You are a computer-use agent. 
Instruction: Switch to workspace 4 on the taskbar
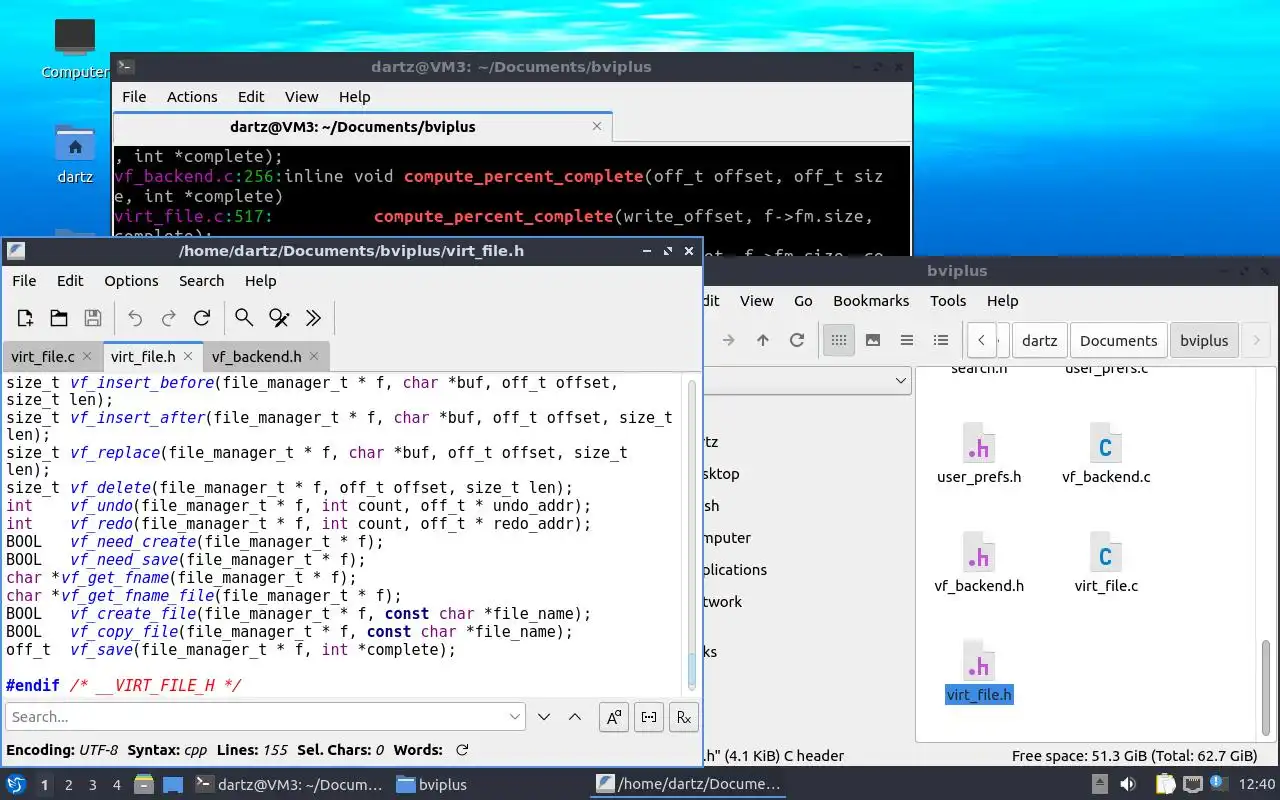click(x=117, y=785)
